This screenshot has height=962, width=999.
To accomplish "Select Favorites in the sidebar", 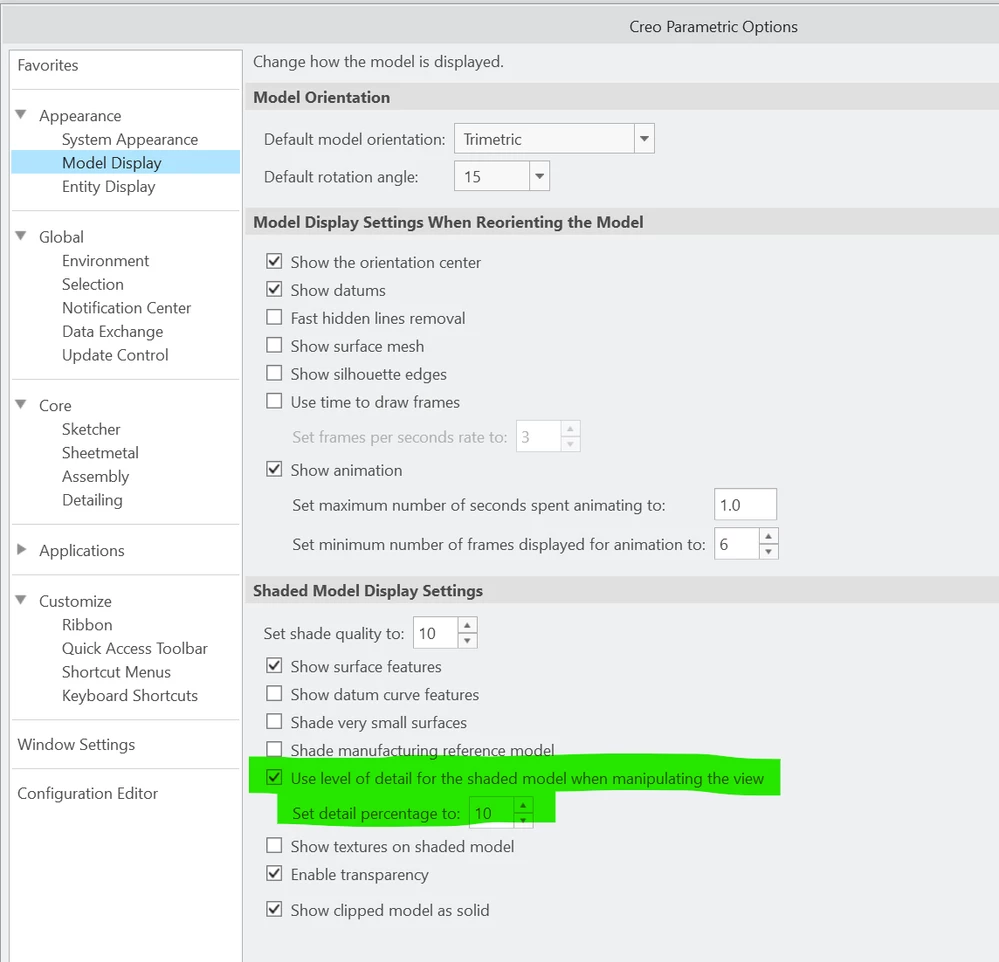I will coord(48,65).
